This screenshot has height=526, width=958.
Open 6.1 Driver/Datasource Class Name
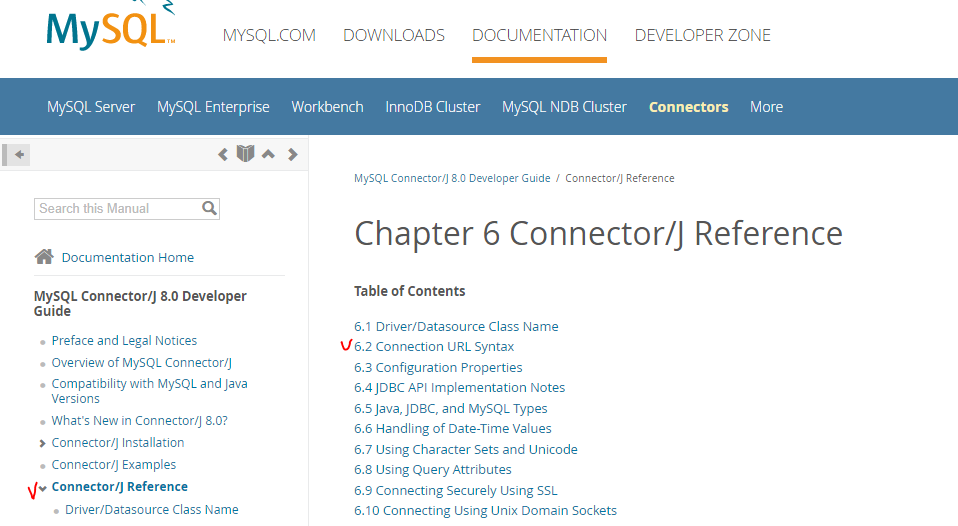pyautogui.click(x=456, y=326)
